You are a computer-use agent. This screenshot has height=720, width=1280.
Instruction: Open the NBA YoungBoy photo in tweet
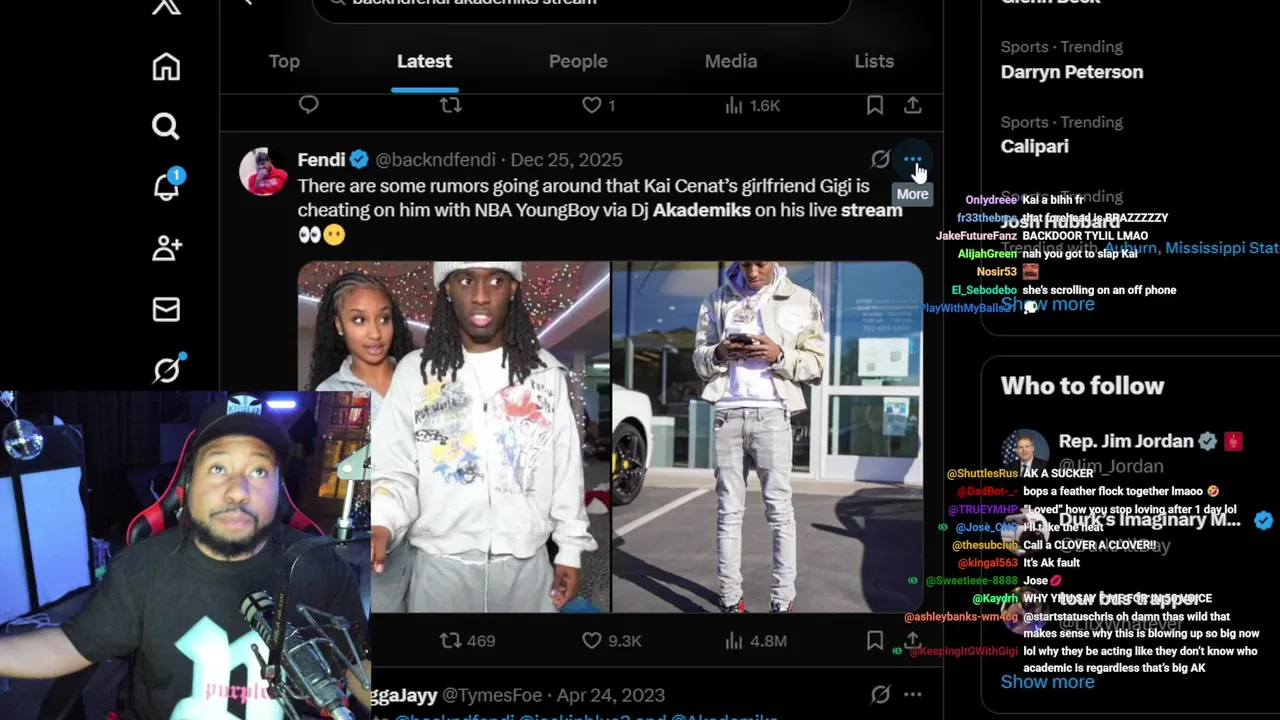pyautogui.click(x=767, y=437)
